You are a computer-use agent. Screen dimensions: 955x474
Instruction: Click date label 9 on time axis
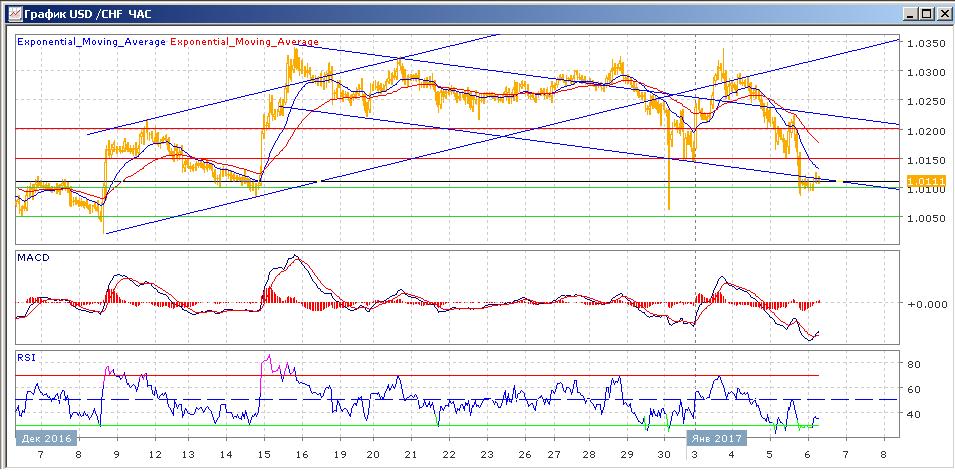pos(116,455)
